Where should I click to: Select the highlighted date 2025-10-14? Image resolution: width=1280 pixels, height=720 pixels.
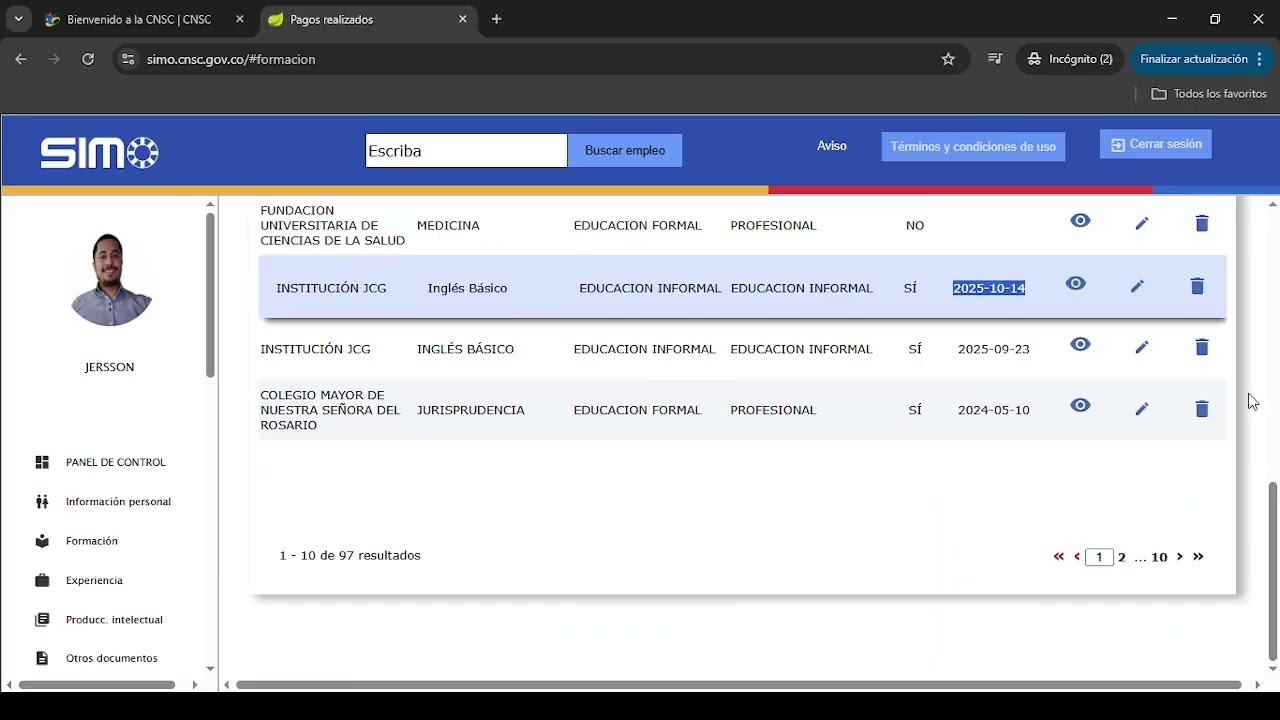[989, 288]
